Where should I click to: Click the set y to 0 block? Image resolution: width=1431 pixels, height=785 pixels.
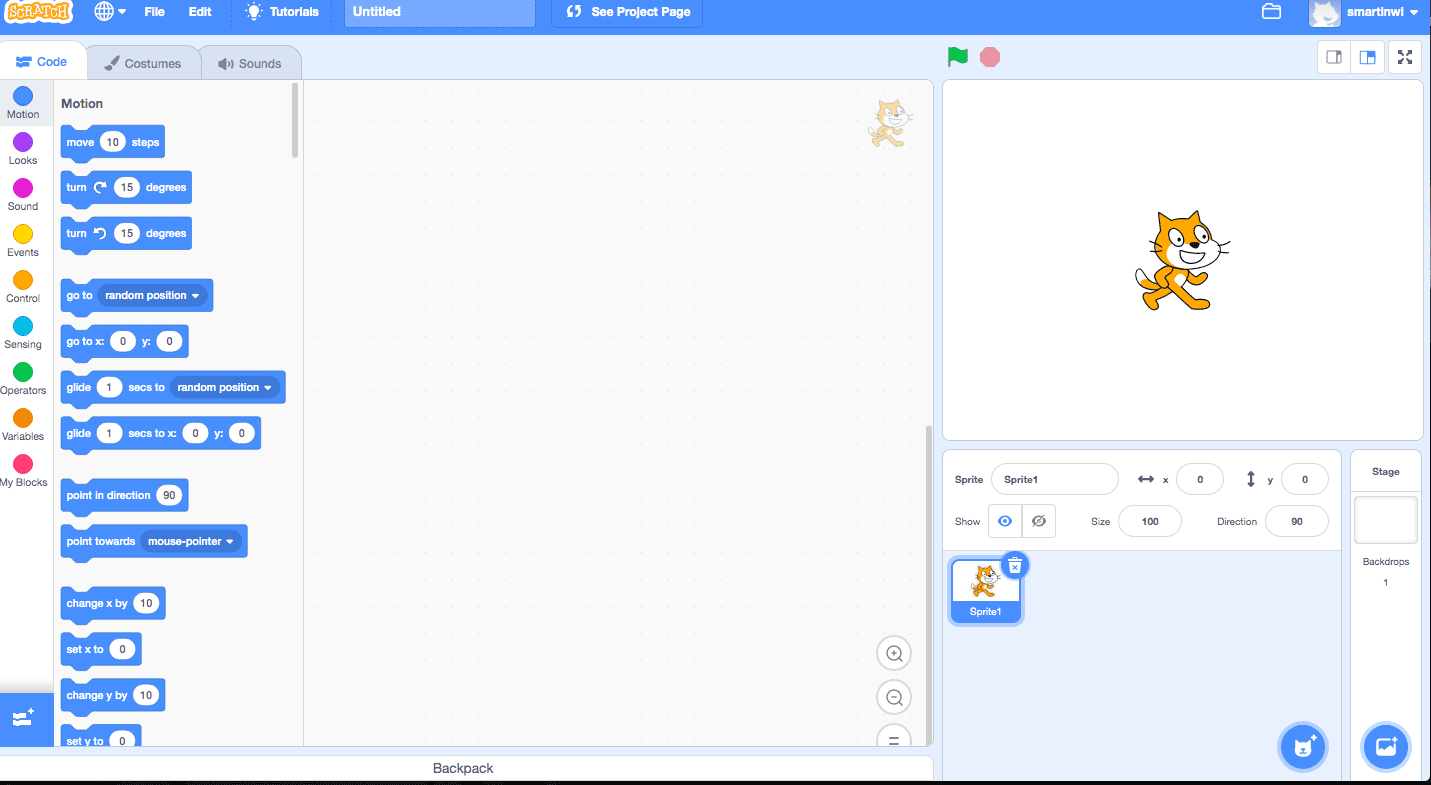click(101, 738)
